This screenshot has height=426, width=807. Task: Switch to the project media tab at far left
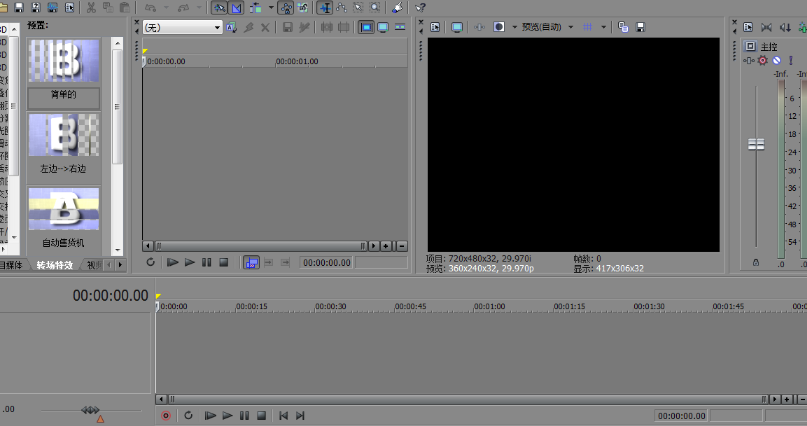pyautogui.click(x=11, y=265)
